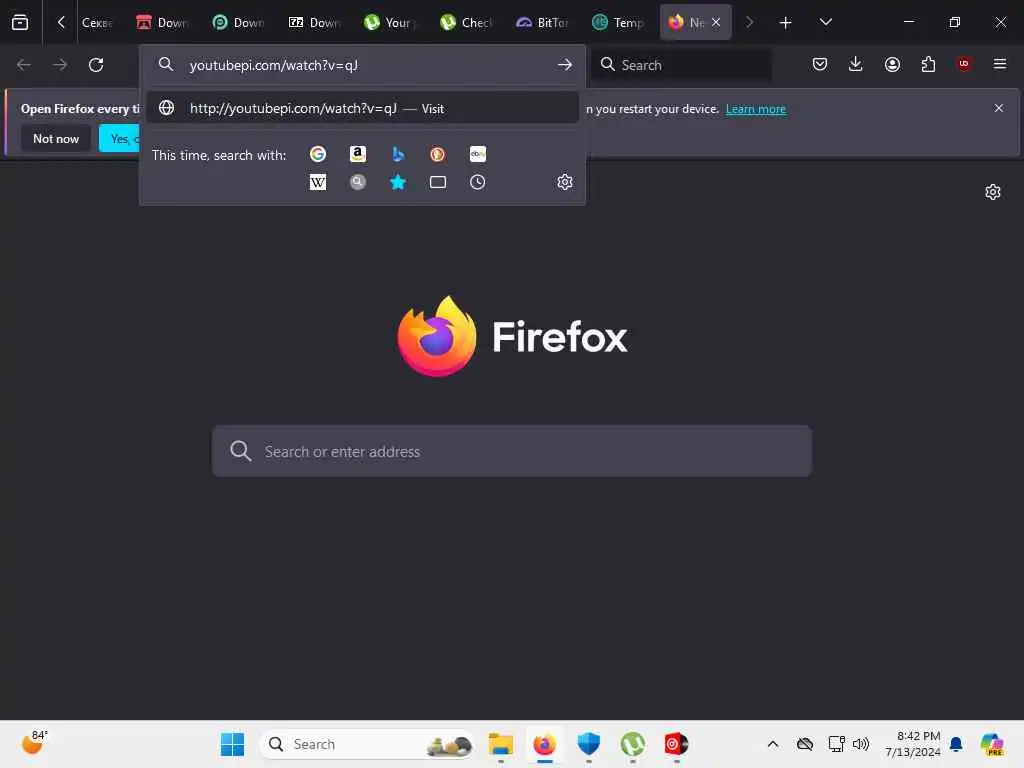Search this time with eBay
Image resolution: width=1024 pixels, height=768 pixels.
click(477, 154)
